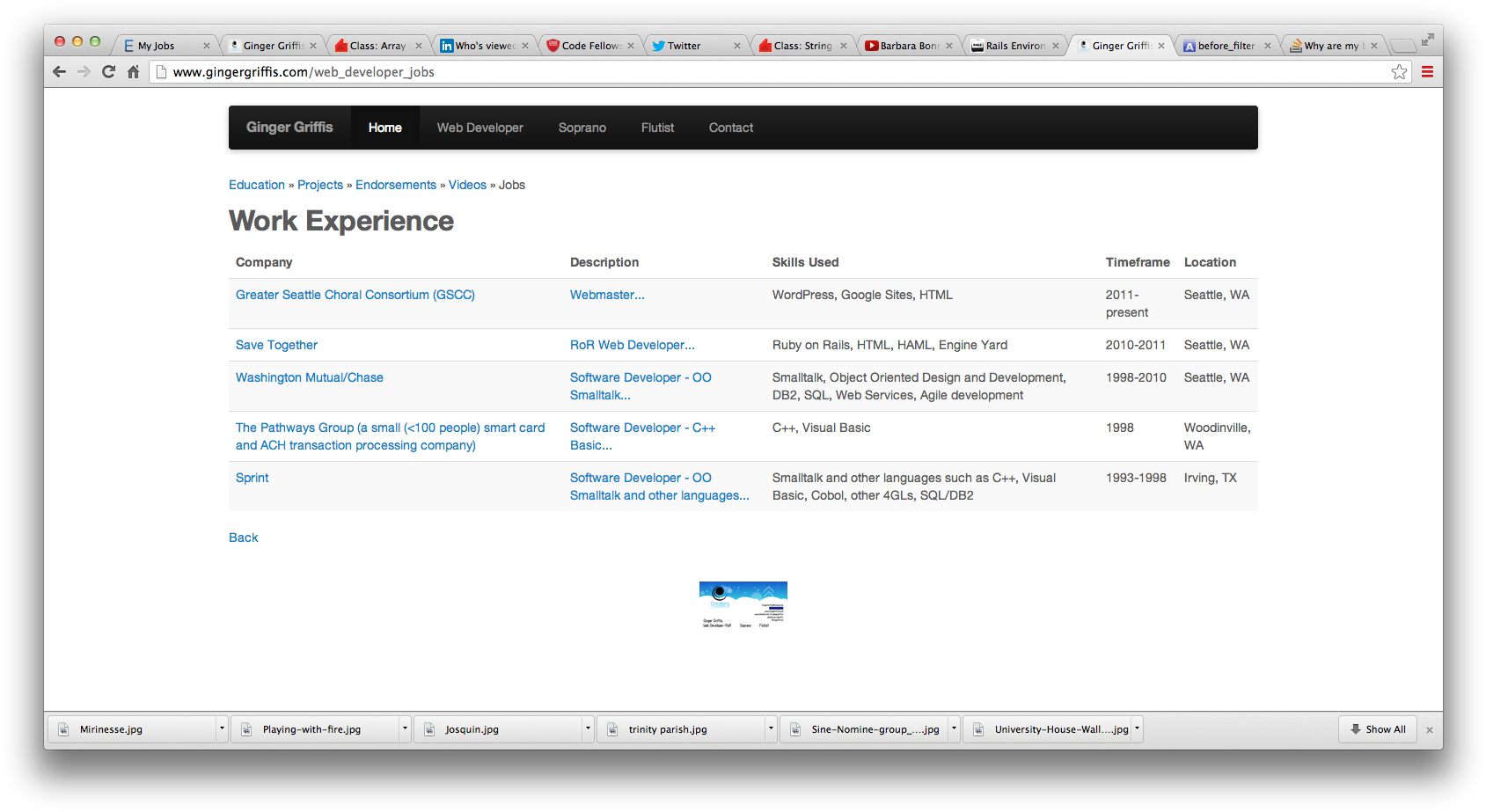
Task: Open Flutist navigation item
Action: pyautogui.click(x=657, y=128)
